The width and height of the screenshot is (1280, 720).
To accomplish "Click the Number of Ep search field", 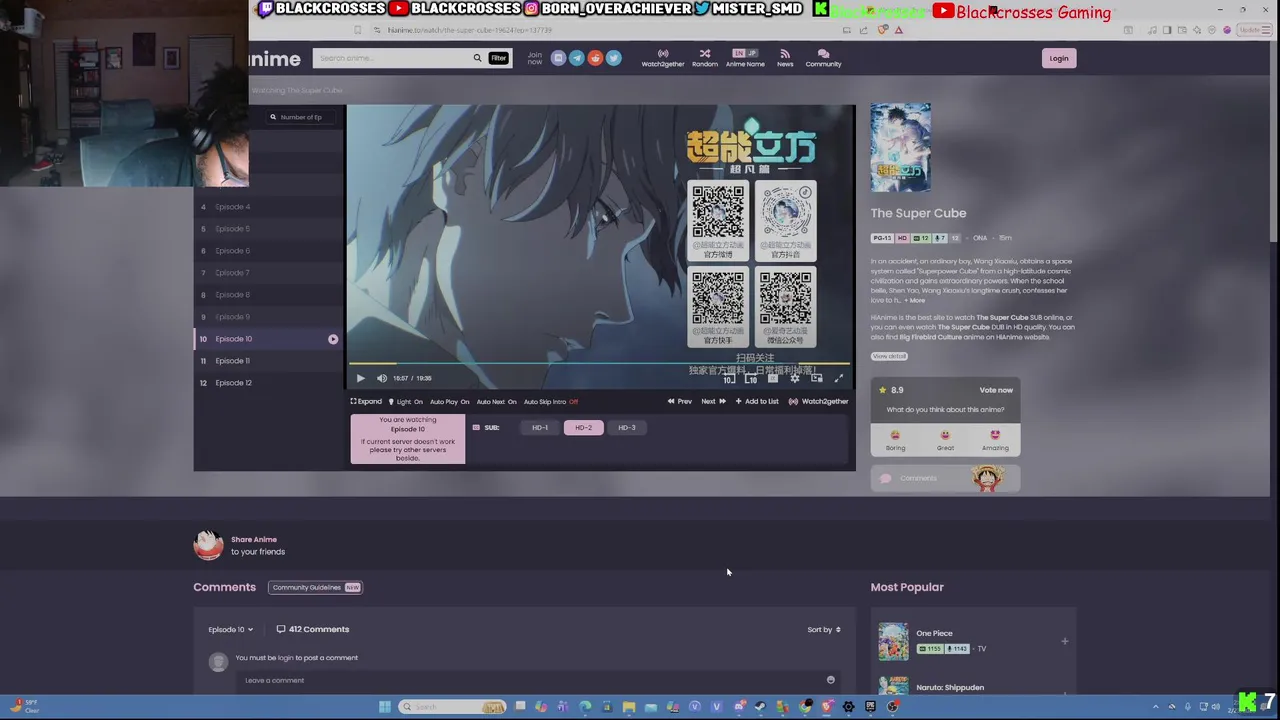I will (301, 117).
